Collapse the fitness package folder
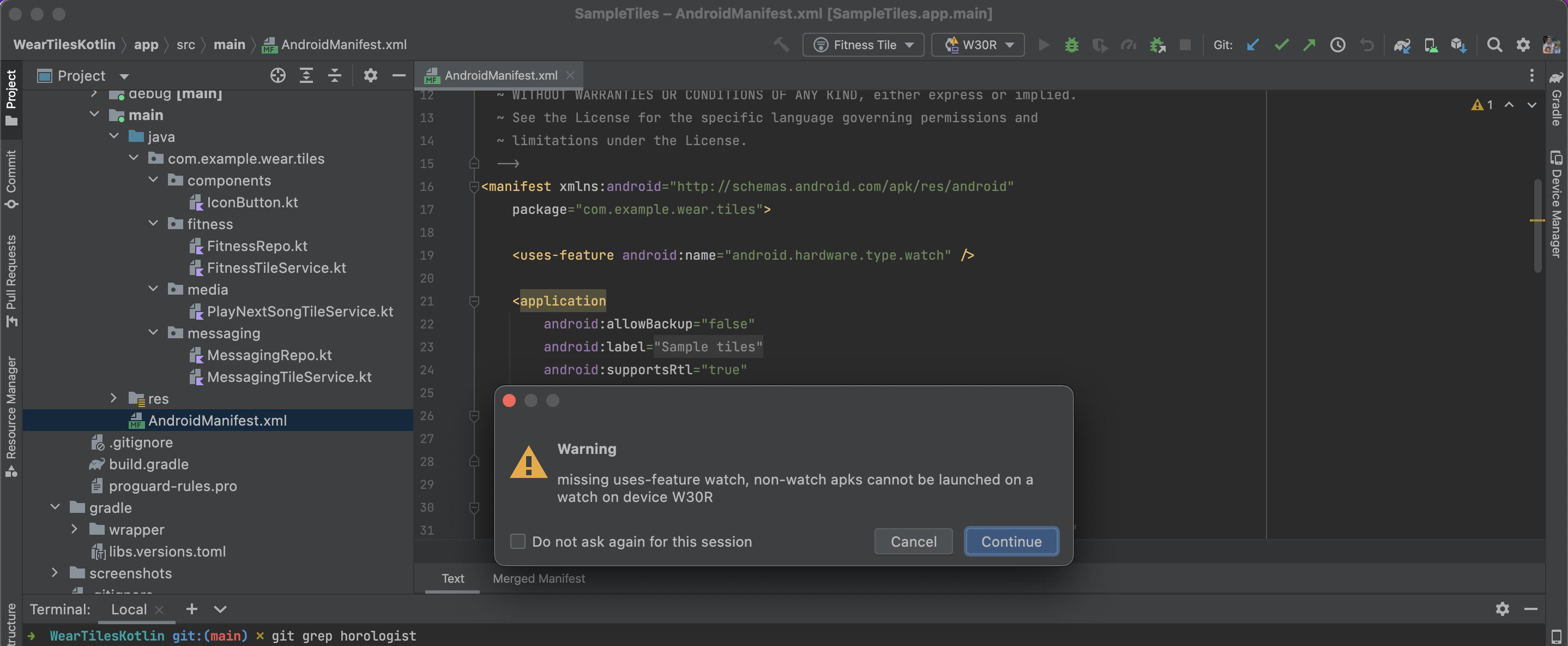The width and height of the screenshot is (1568, 646). pyautogui.click(x=153, y=224)
